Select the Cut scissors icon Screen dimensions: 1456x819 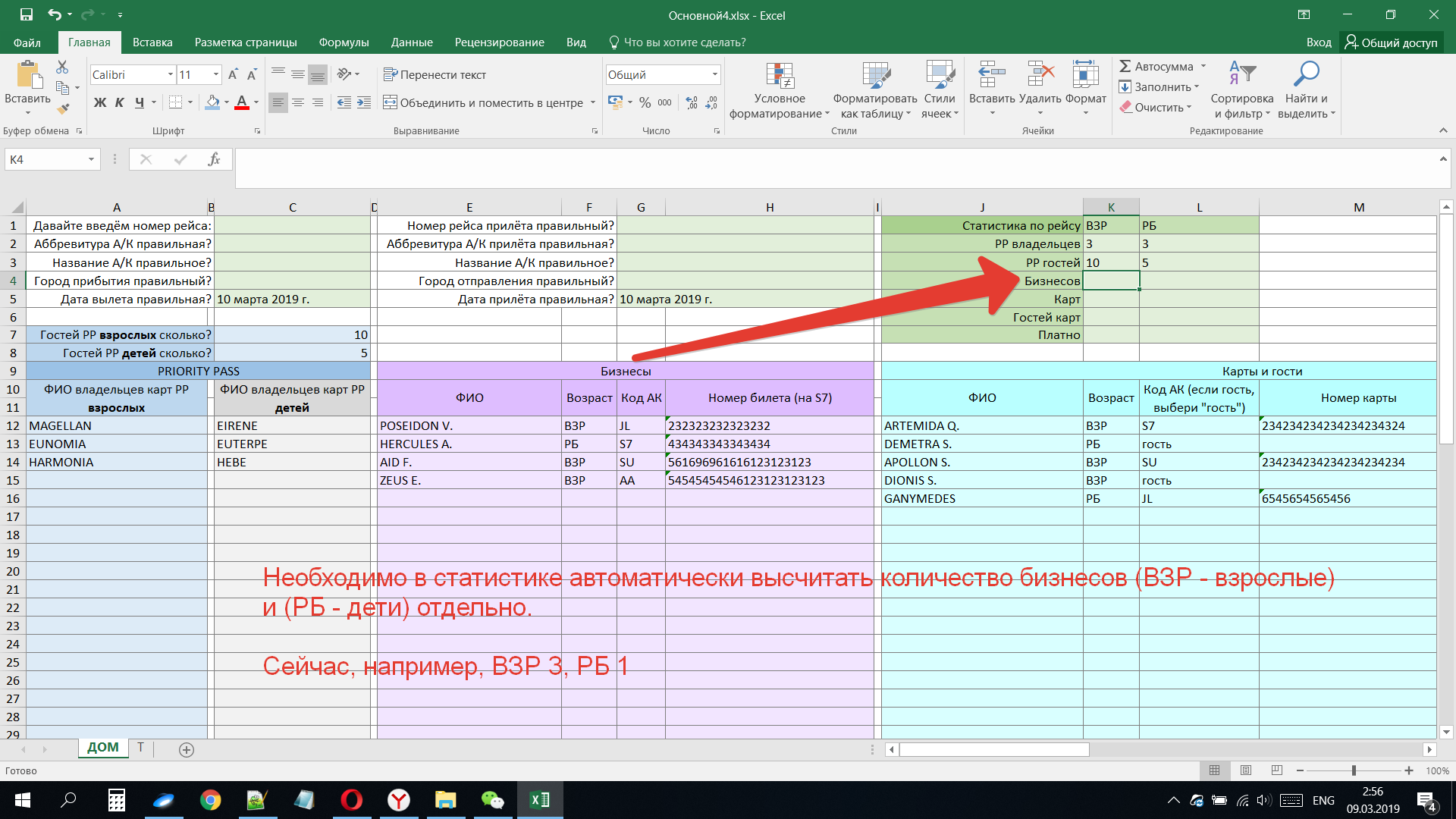(62, 67)
